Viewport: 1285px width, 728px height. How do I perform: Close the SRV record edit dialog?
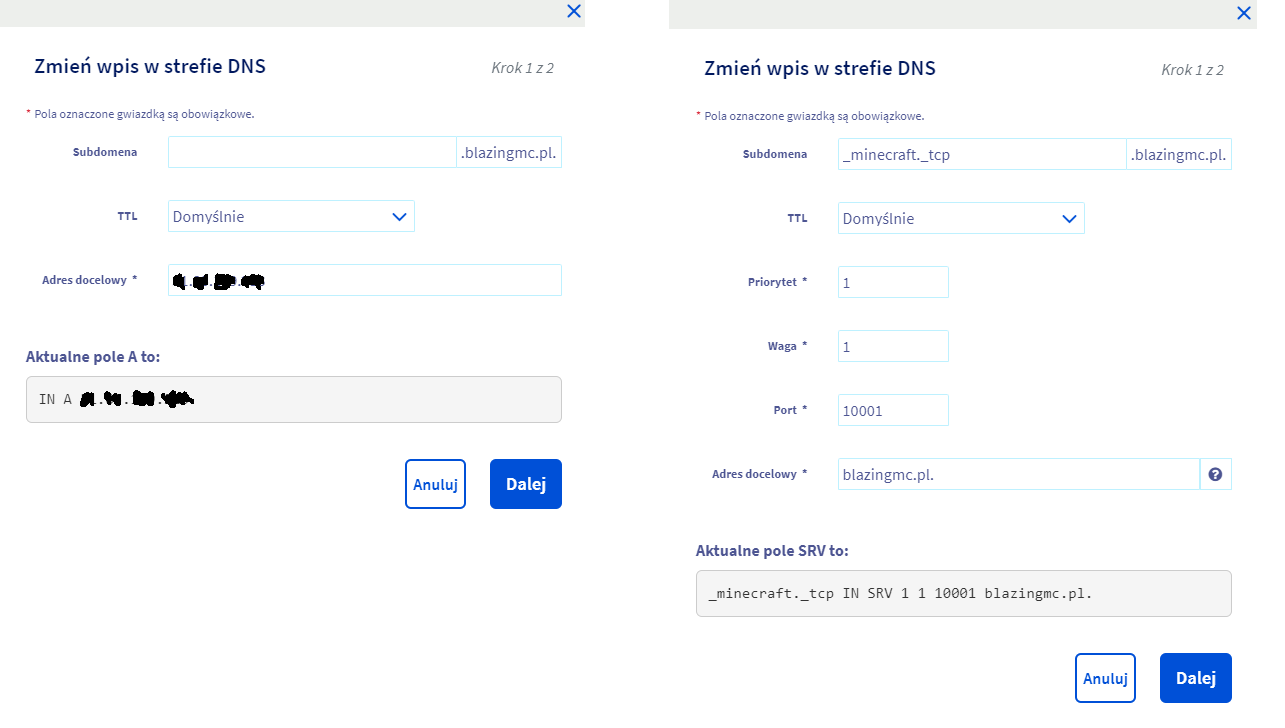[1244, 13]
